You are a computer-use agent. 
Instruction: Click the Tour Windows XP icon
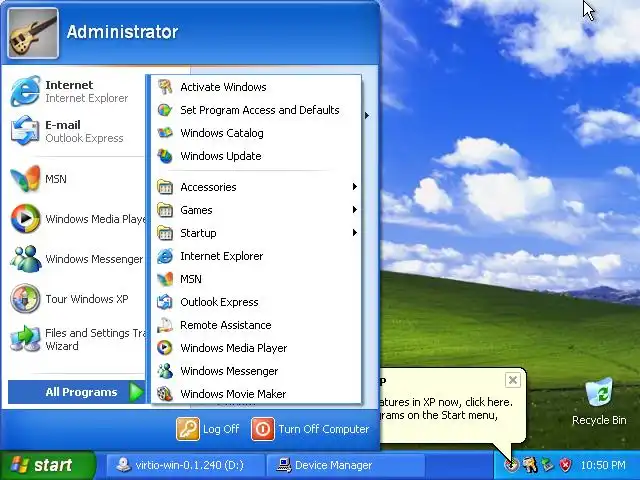[x=25, y=299]
